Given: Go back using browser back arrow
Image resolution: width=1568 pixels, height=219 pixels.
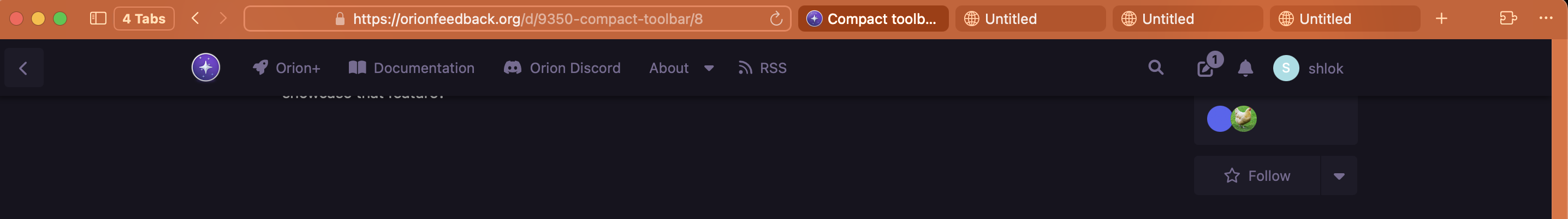Looking at the screenshot, I should (195, 19).
